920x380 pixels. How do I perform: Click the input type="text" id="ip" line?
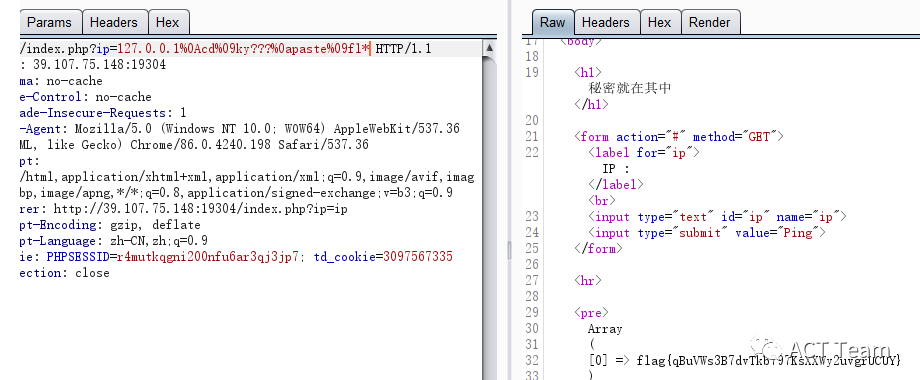tap(718, 217)
